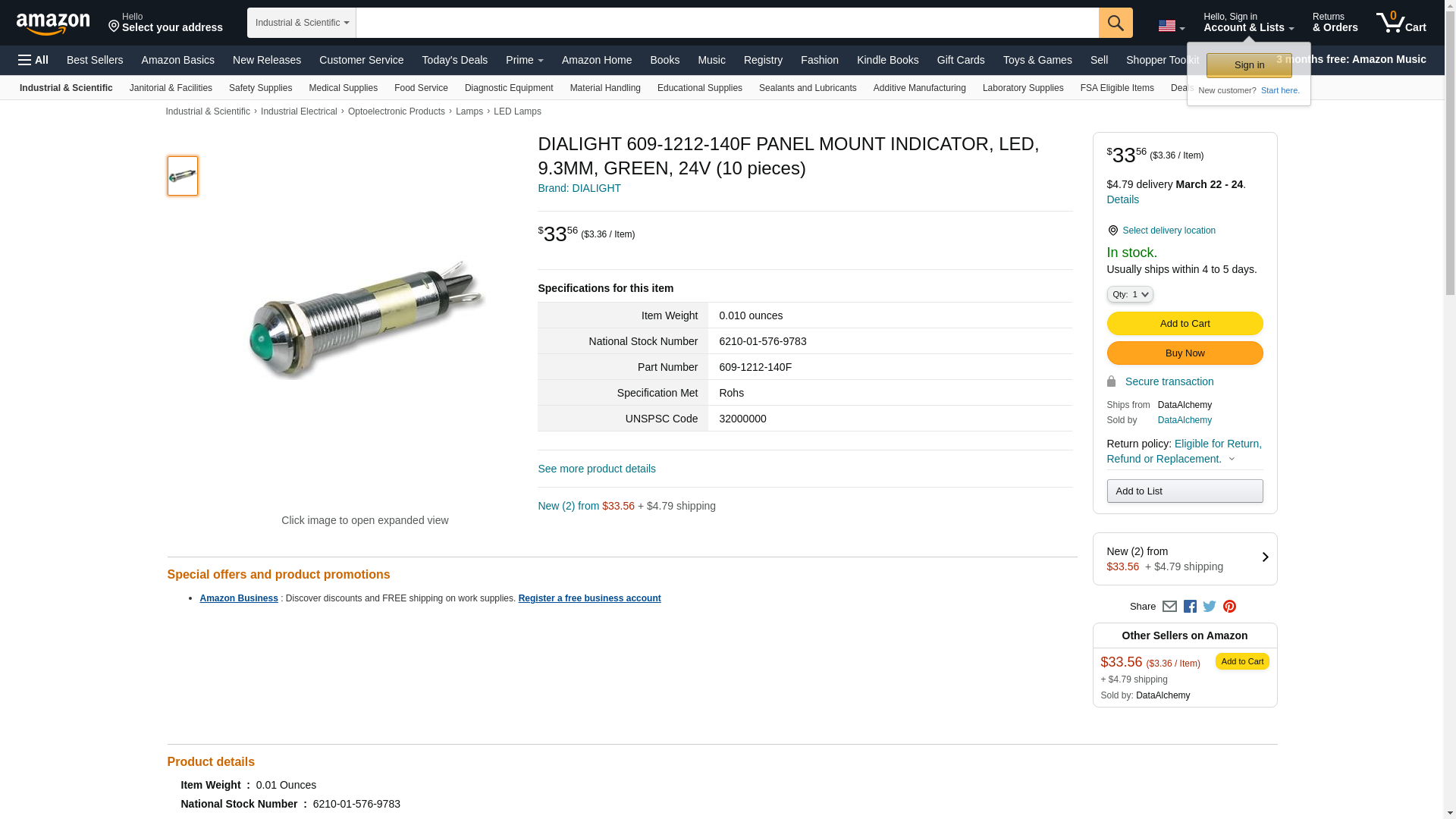This screenshot has height=819, width=1456.
Task: Open the Prime menu
Action: click(524, 60)
